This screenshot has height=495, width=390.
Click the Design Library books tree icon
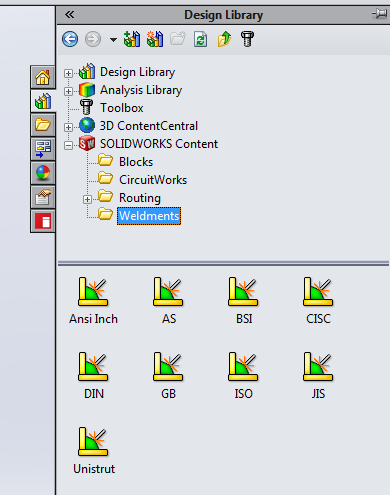coord(87,71)
